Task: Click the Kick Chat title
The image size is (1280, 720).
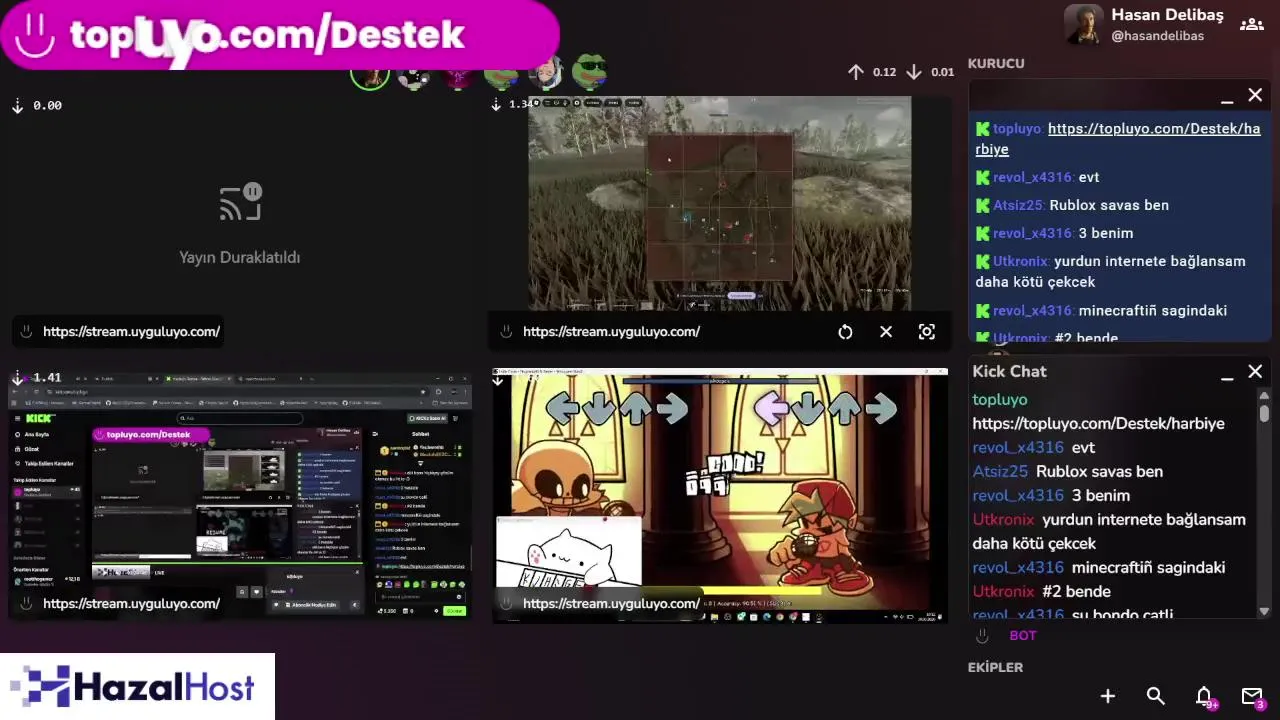Action: point(1009,371)
